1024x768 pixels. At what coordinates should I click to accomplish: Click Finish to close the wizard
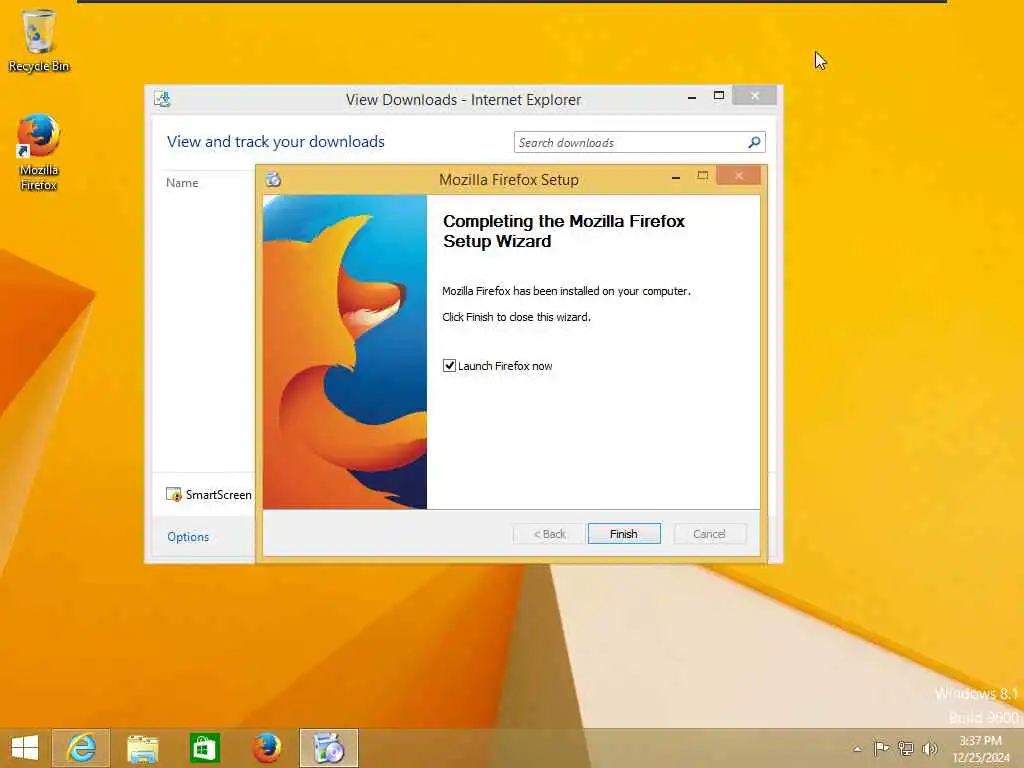(624, 534)
